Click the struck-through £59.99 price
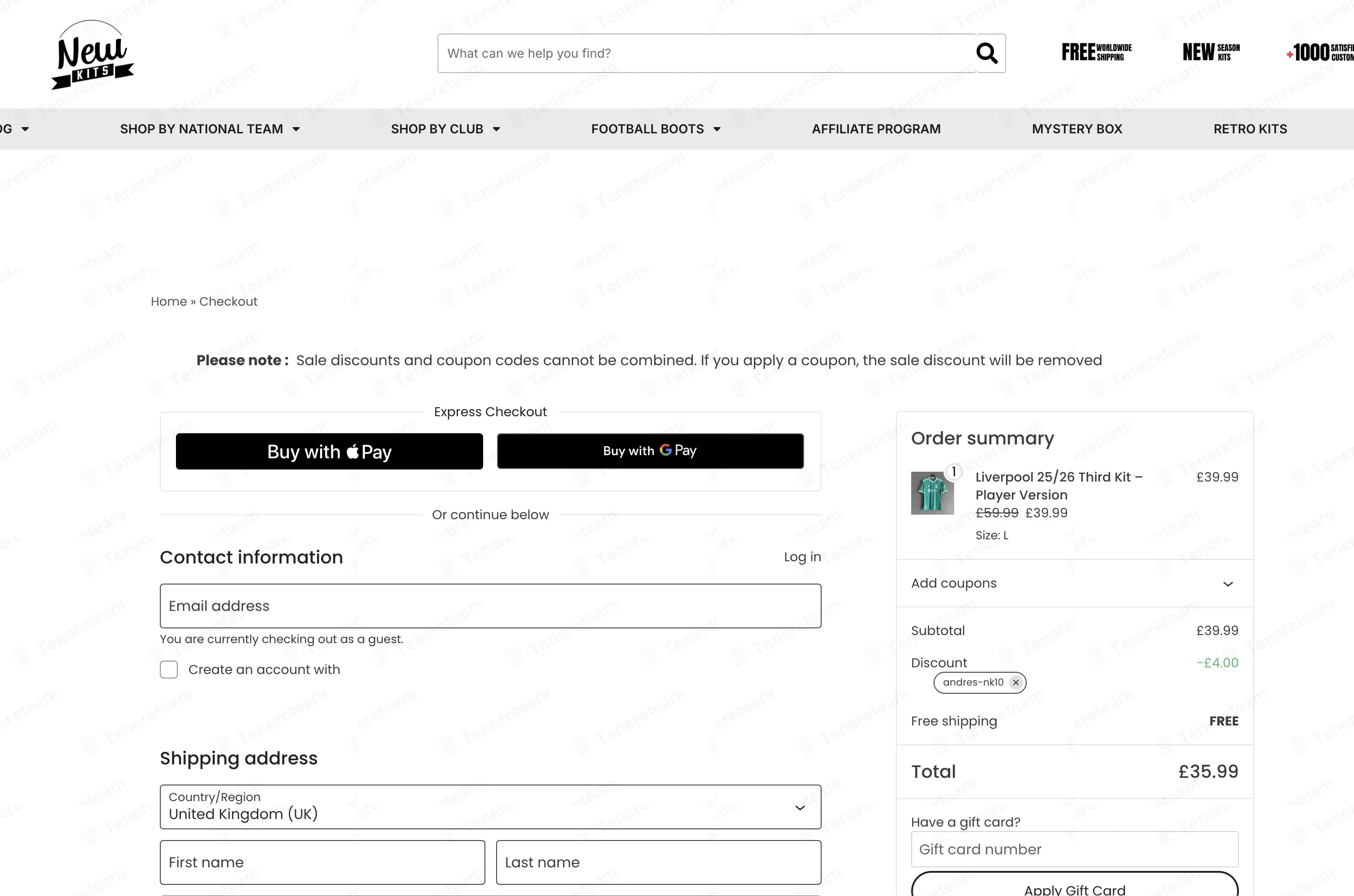Viewport: 1354px width, 896px height. pos(997,513)
